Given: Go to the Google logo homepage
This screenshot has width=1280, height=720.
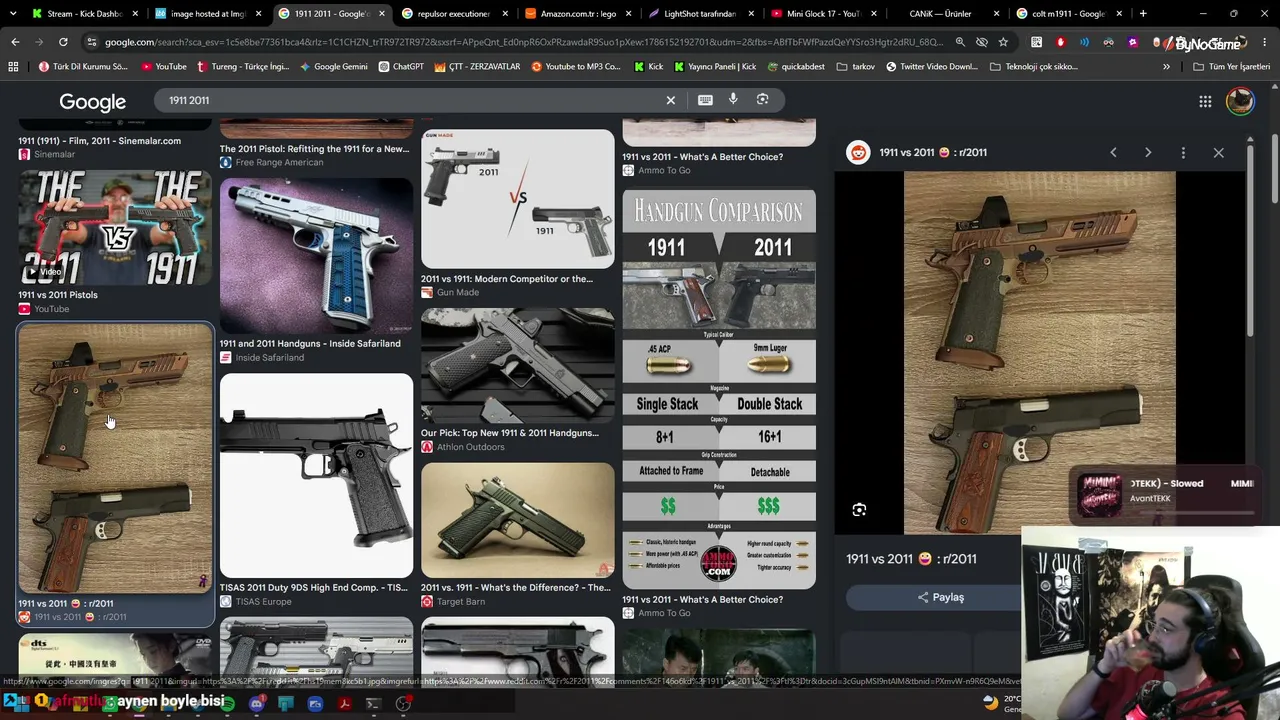Looking at the screenshot, I should 92,102.
